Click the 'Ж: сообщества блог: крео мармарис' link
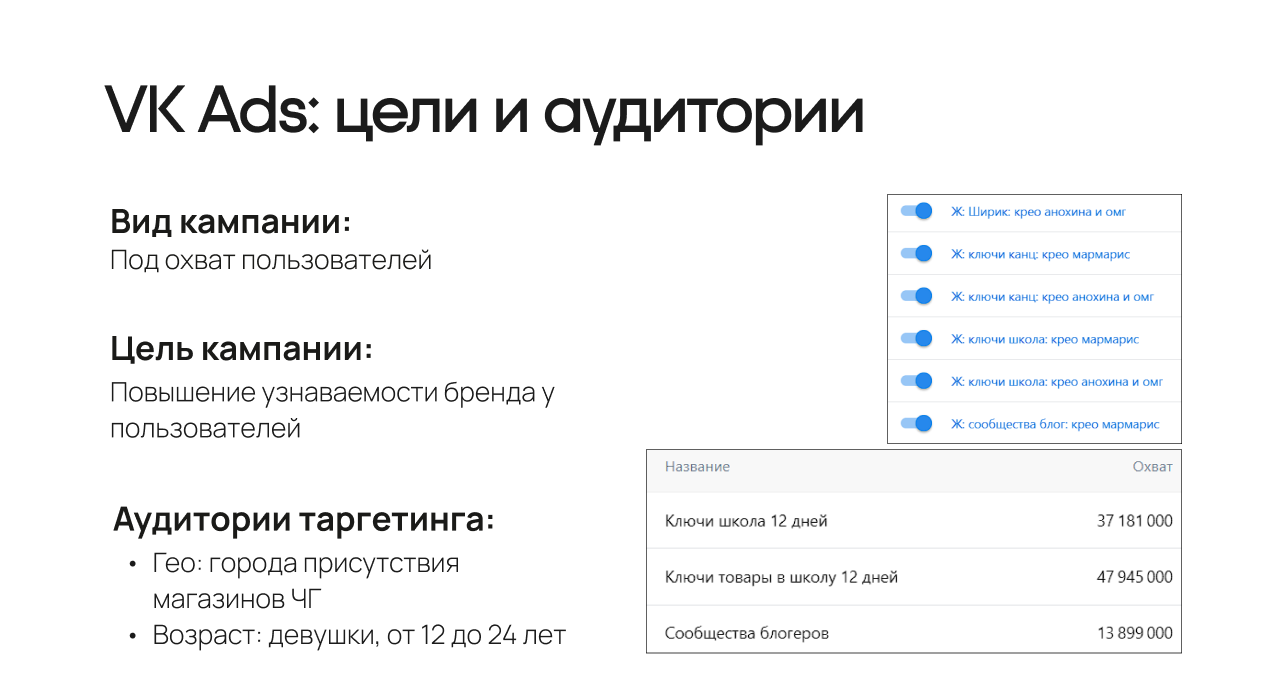 point(1054,424)
